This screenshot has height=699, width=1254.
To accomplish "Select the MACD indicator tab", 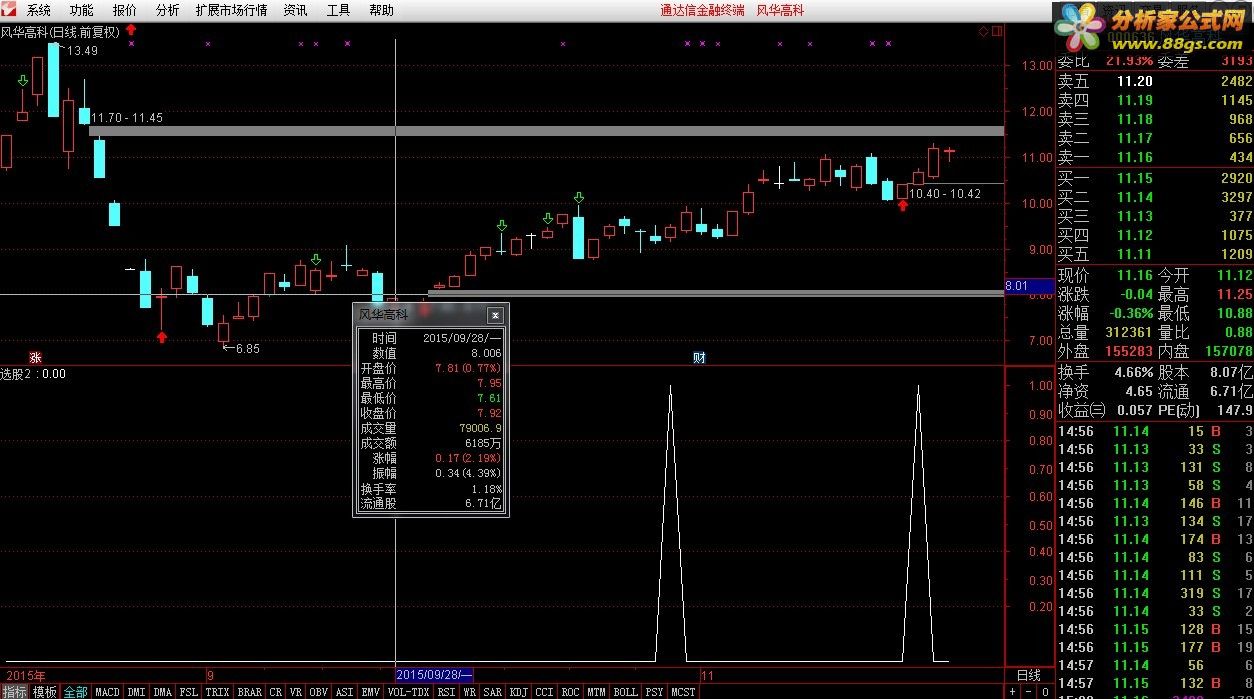I will 107,691.
